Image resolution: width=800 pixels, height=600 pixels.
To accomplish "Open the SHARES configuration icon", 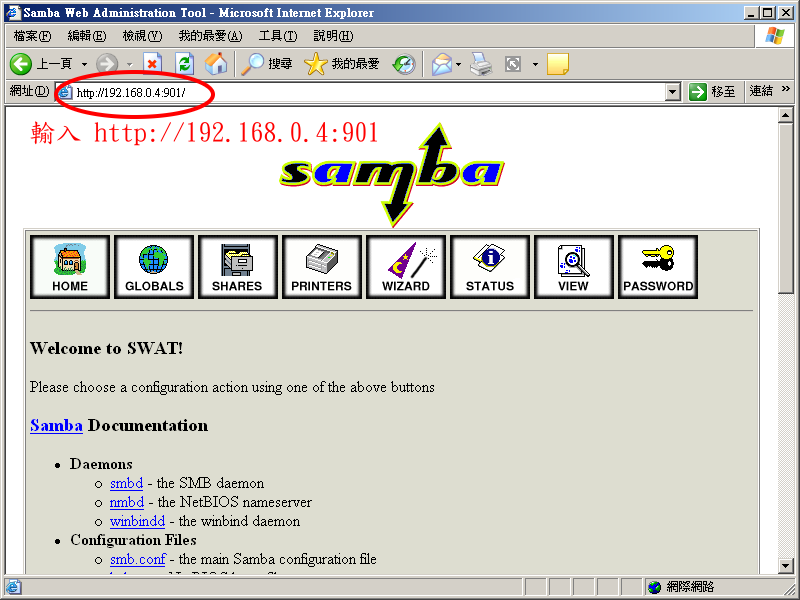I will pos(237,267).
